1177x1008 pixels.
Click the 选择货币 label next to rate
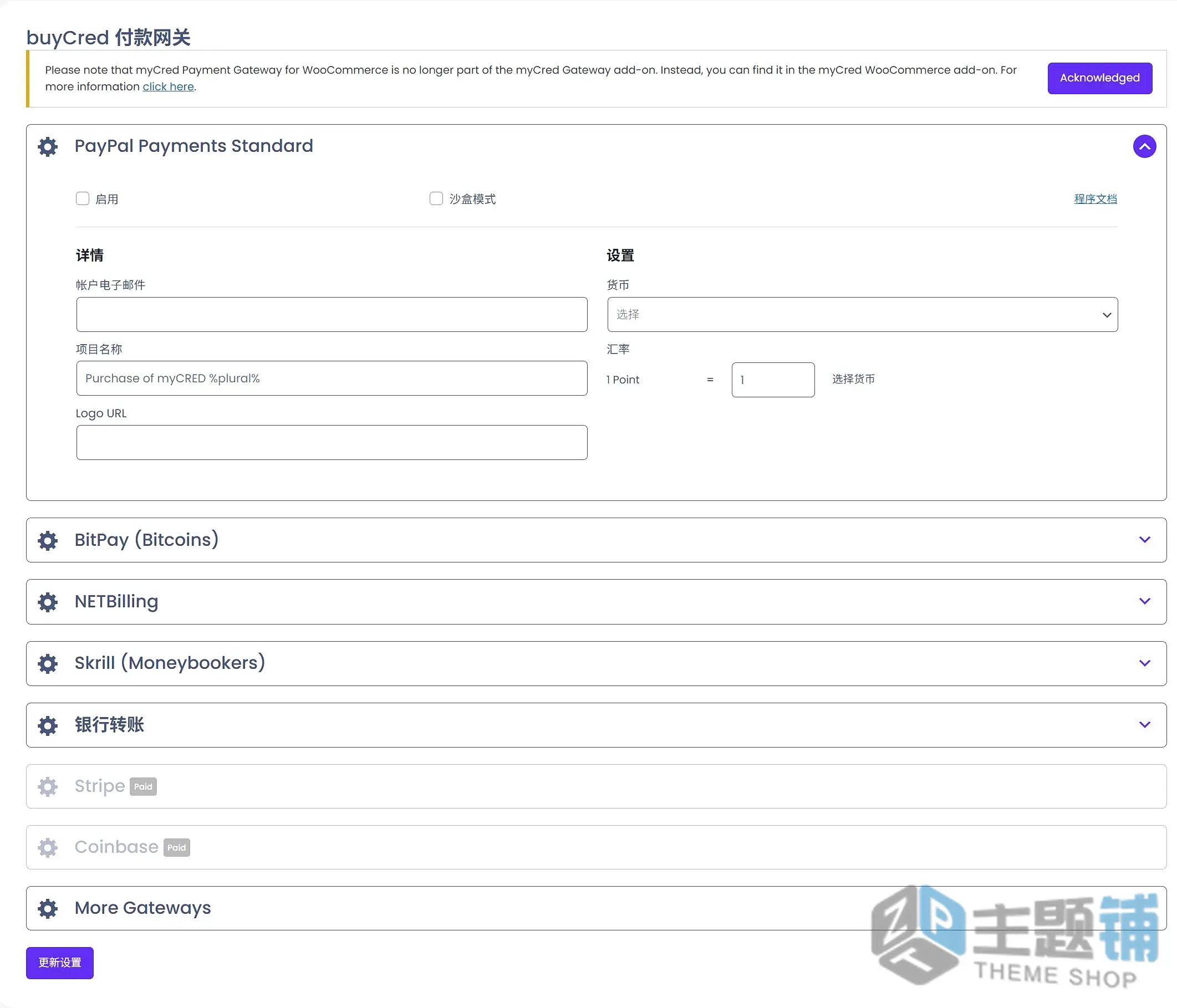853,379
